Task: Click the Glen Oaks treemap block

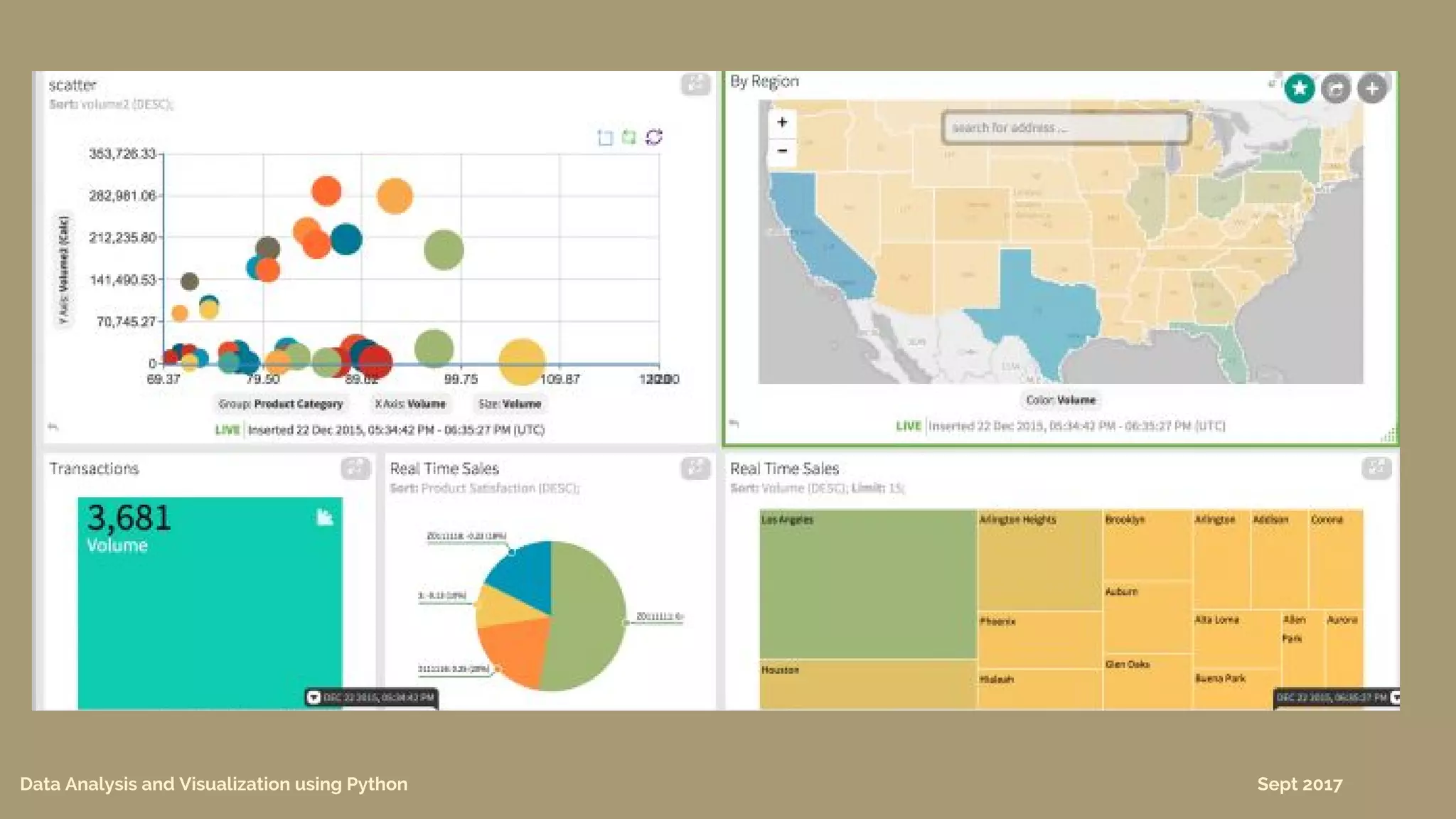Action: [x=1147, y=682]
